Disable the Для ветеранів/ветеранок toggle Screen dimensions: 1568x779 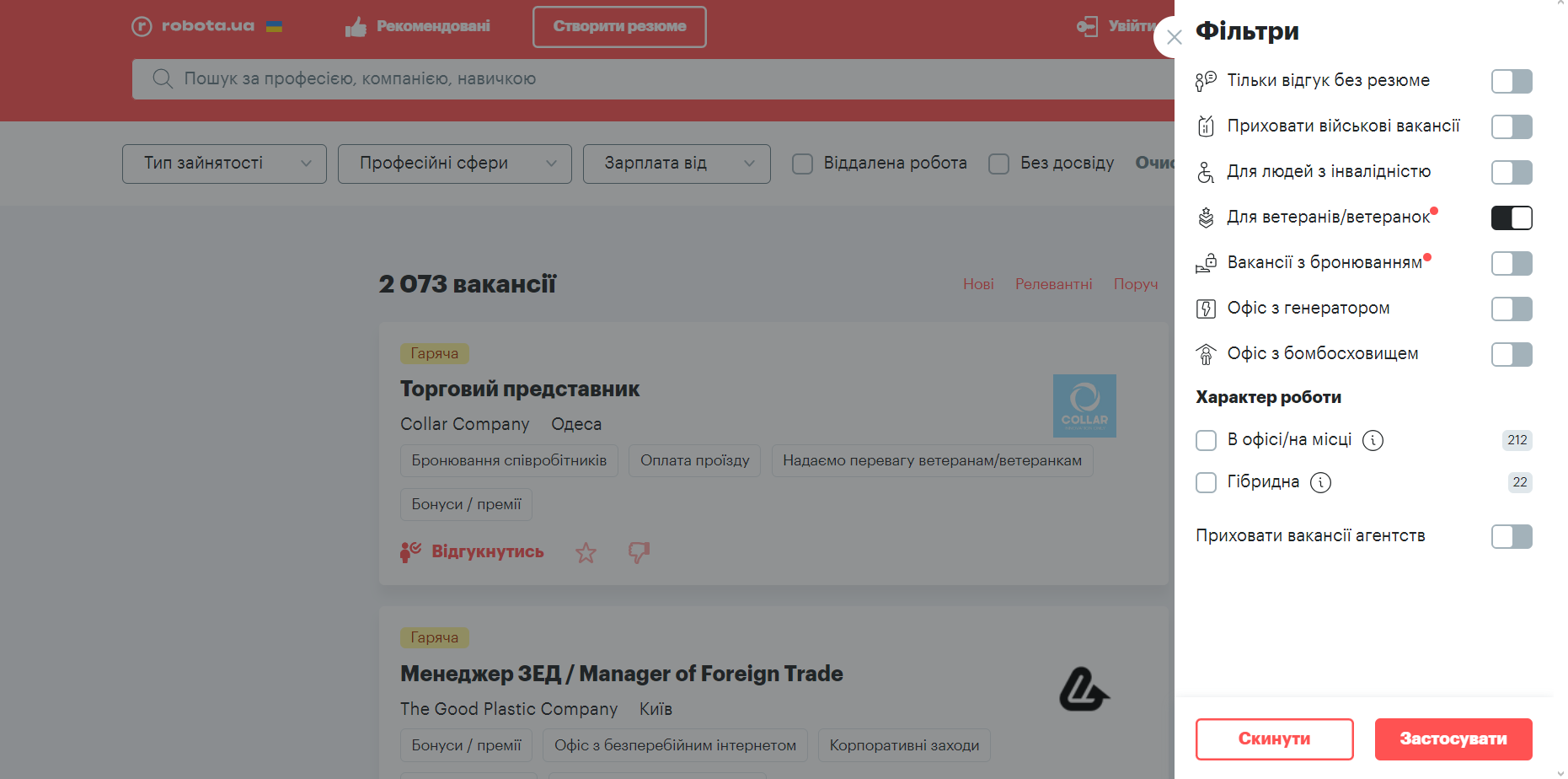1511,218
